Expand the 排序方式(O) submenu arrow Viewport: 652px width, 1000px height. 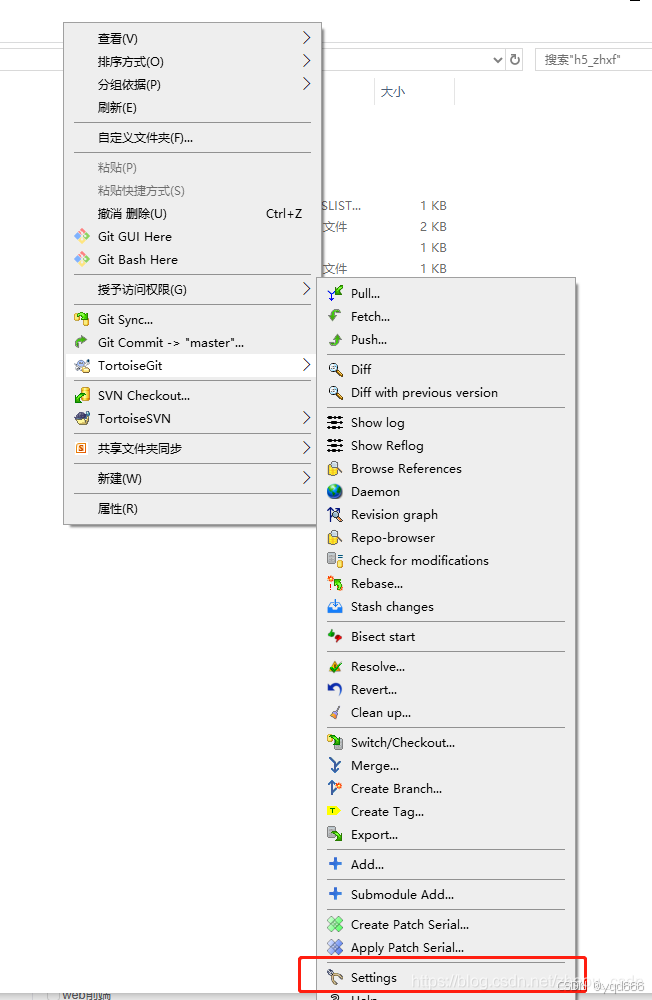(x=306, y=61)
